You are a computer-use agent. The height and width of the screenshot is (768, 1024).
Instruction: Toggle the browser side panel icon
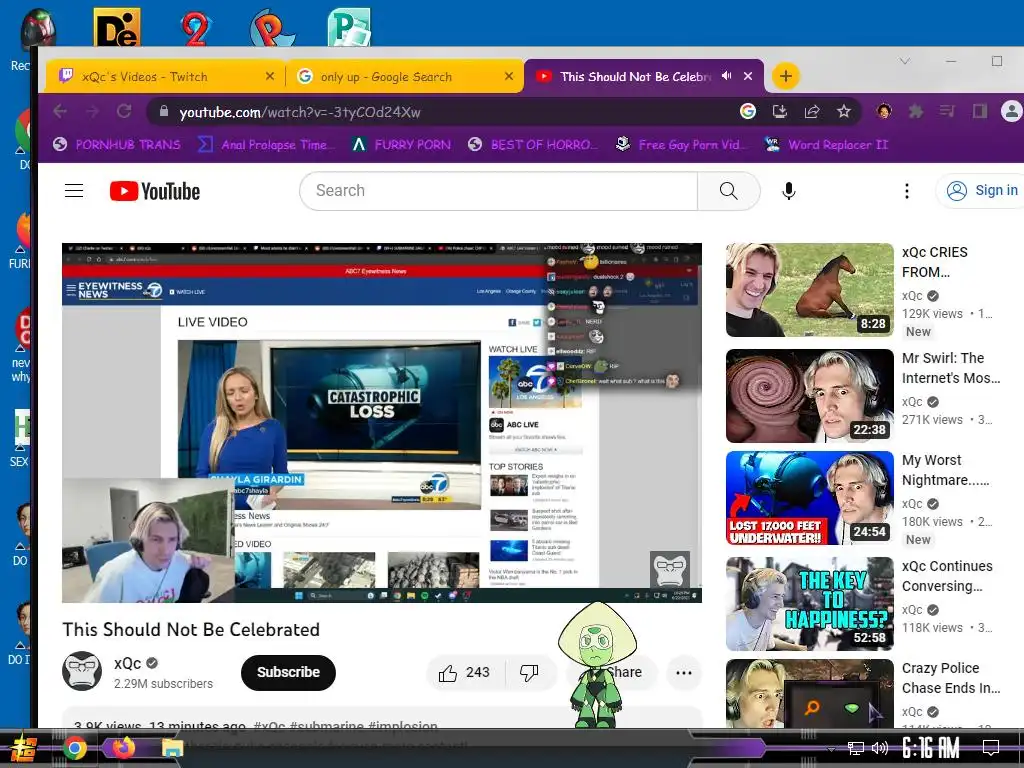980,112
